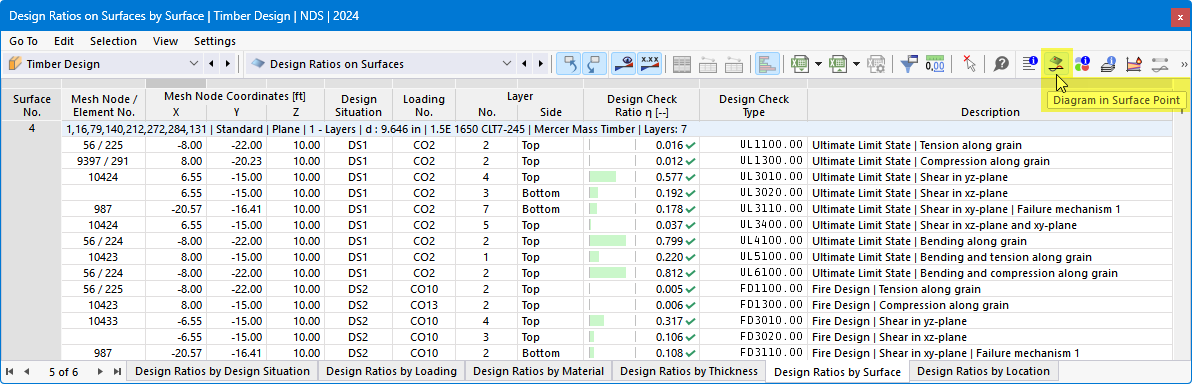
Task: Go to previous add-on with left arrow
Action: point(211,64)
